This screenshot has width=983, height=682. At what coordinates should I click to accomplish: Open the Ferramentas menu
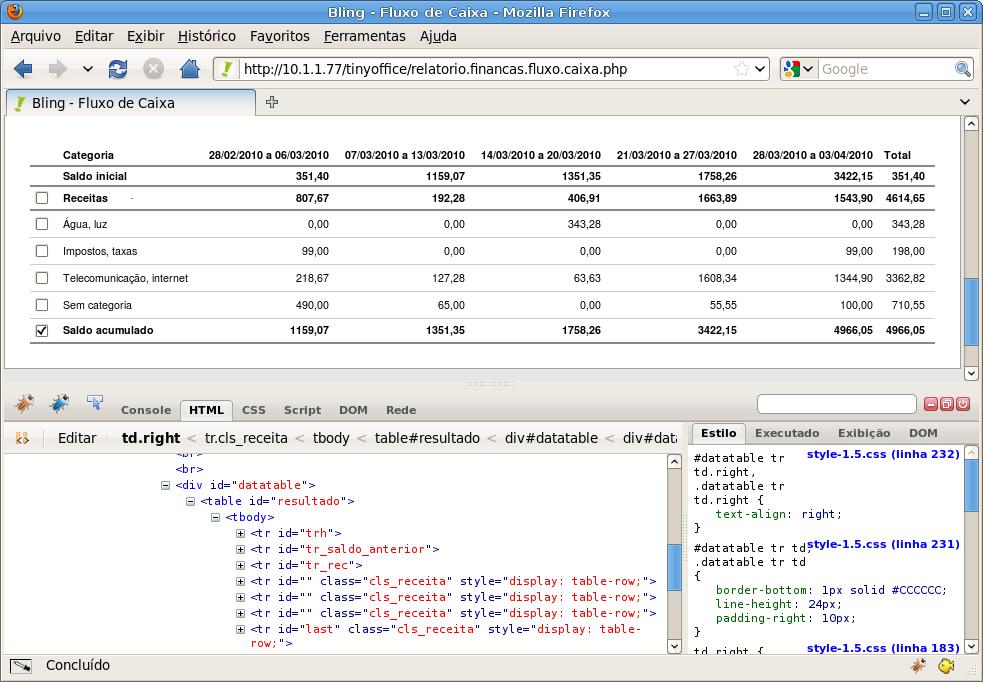[x=364, y=36]
